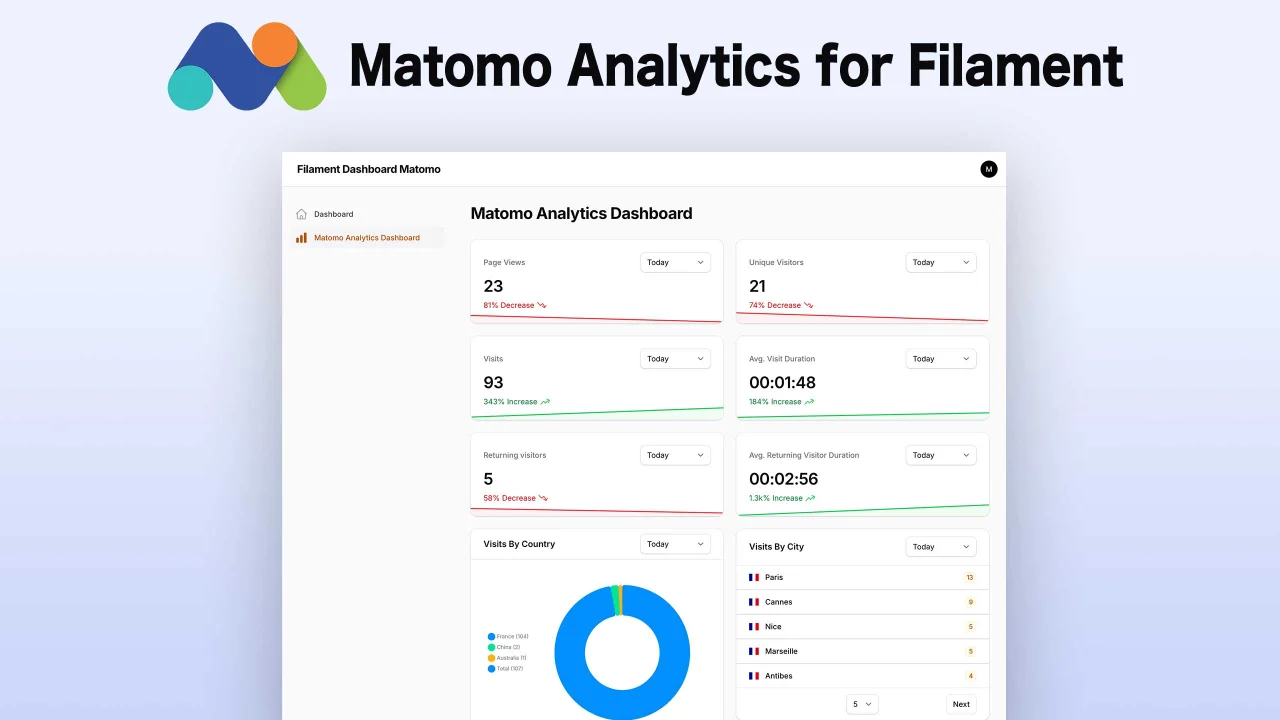
Task: Click the Filament Dashboard Matomo header title
Action: point(368,169)
